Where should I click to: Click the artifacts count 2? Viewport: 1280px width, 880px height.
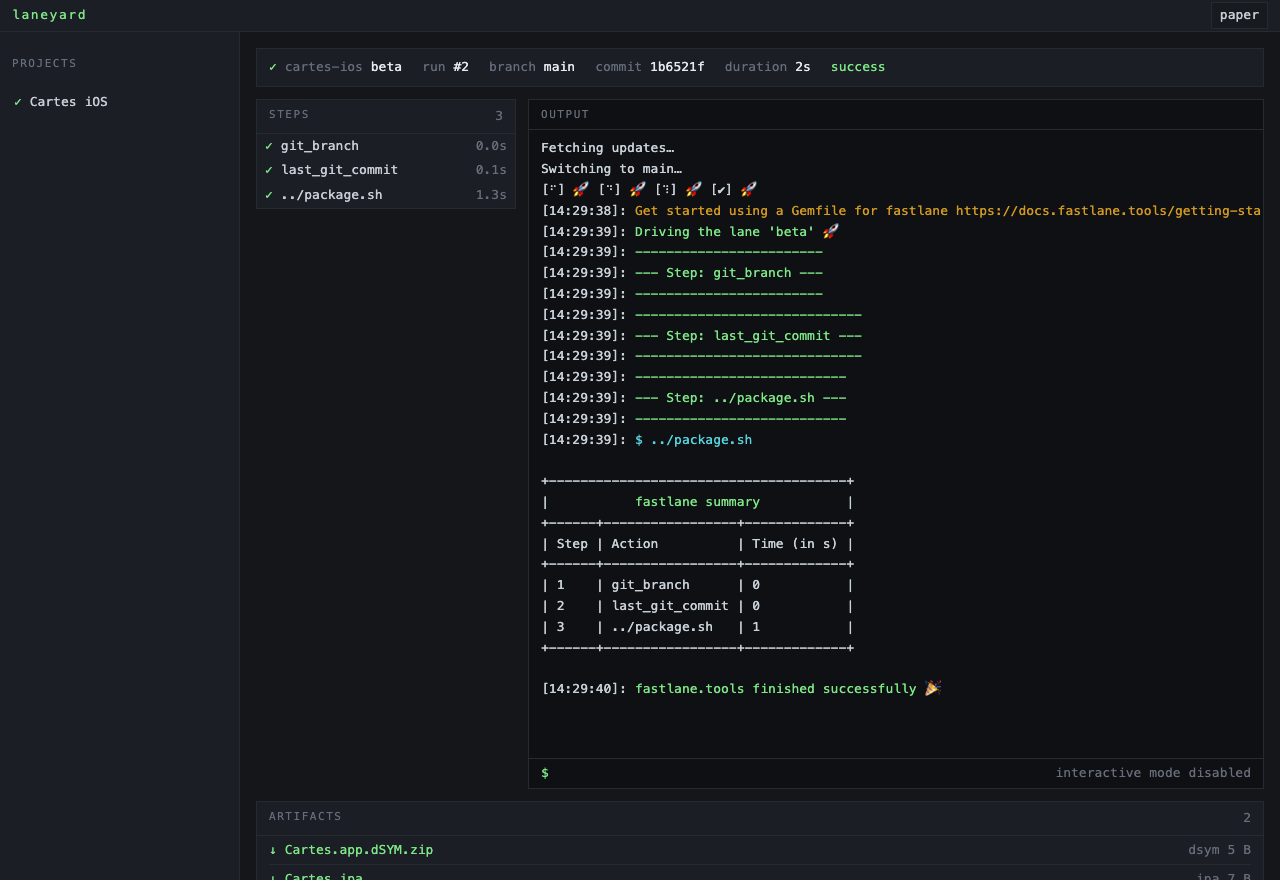(x=1247, y=818)
